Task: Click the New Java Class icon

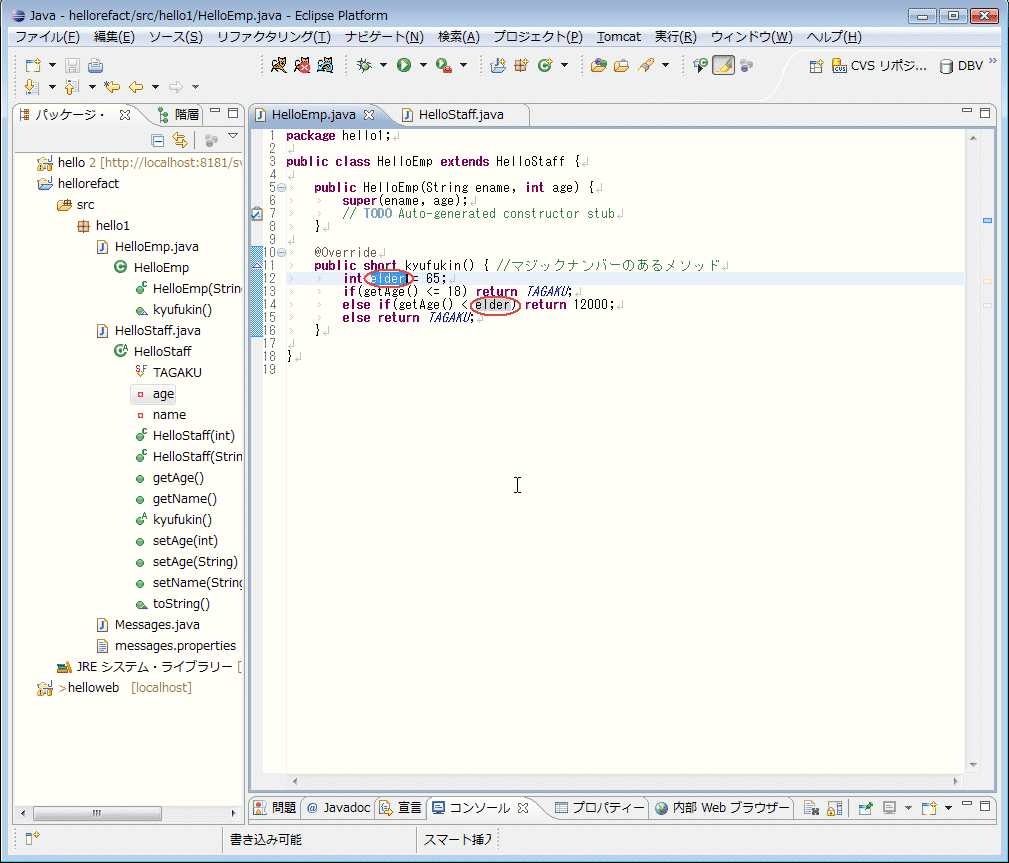Action: point(546,65)
